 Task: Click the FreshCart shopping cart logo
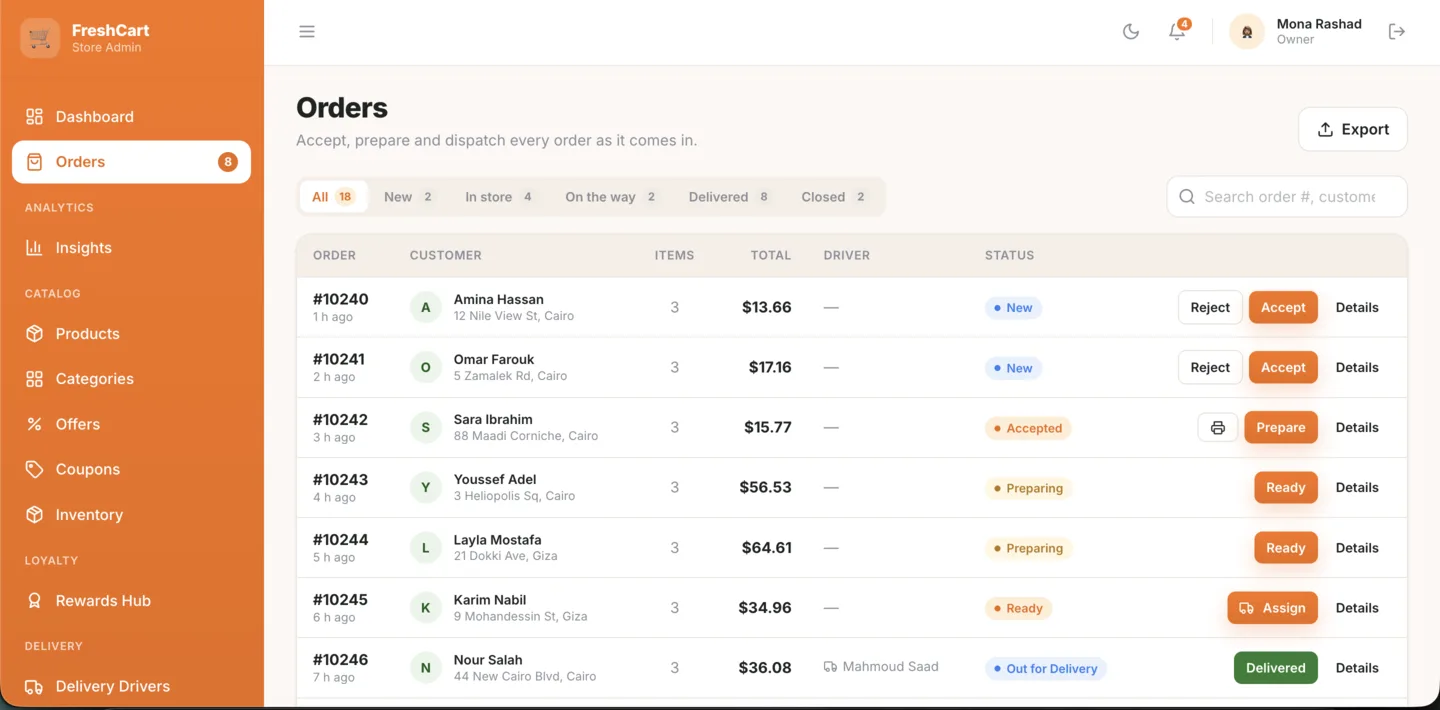point(40,38)
